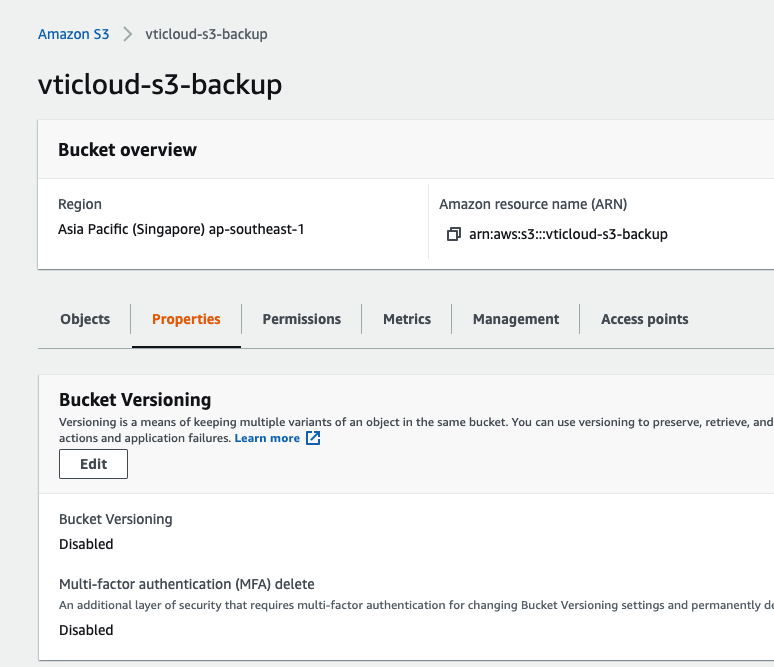Image resolution: width=774 pixels, height=667 pixels.
Task: Click the vticloud-s3-backup breadcrumb item
Action: click(206, 34)
